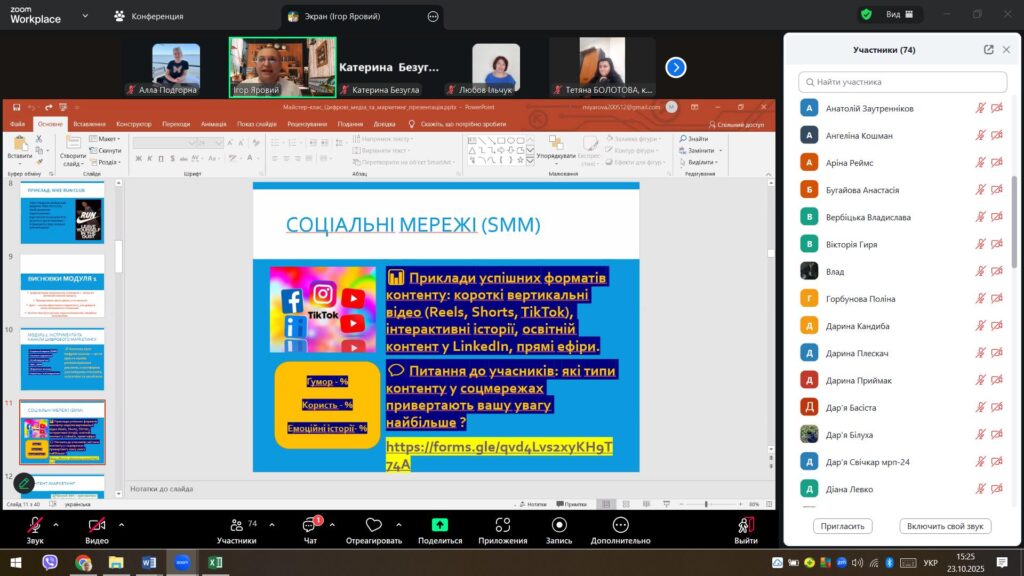Toggle microphone using the Звук button
This screenshot has height=576, width=1024.
[35, 526]
